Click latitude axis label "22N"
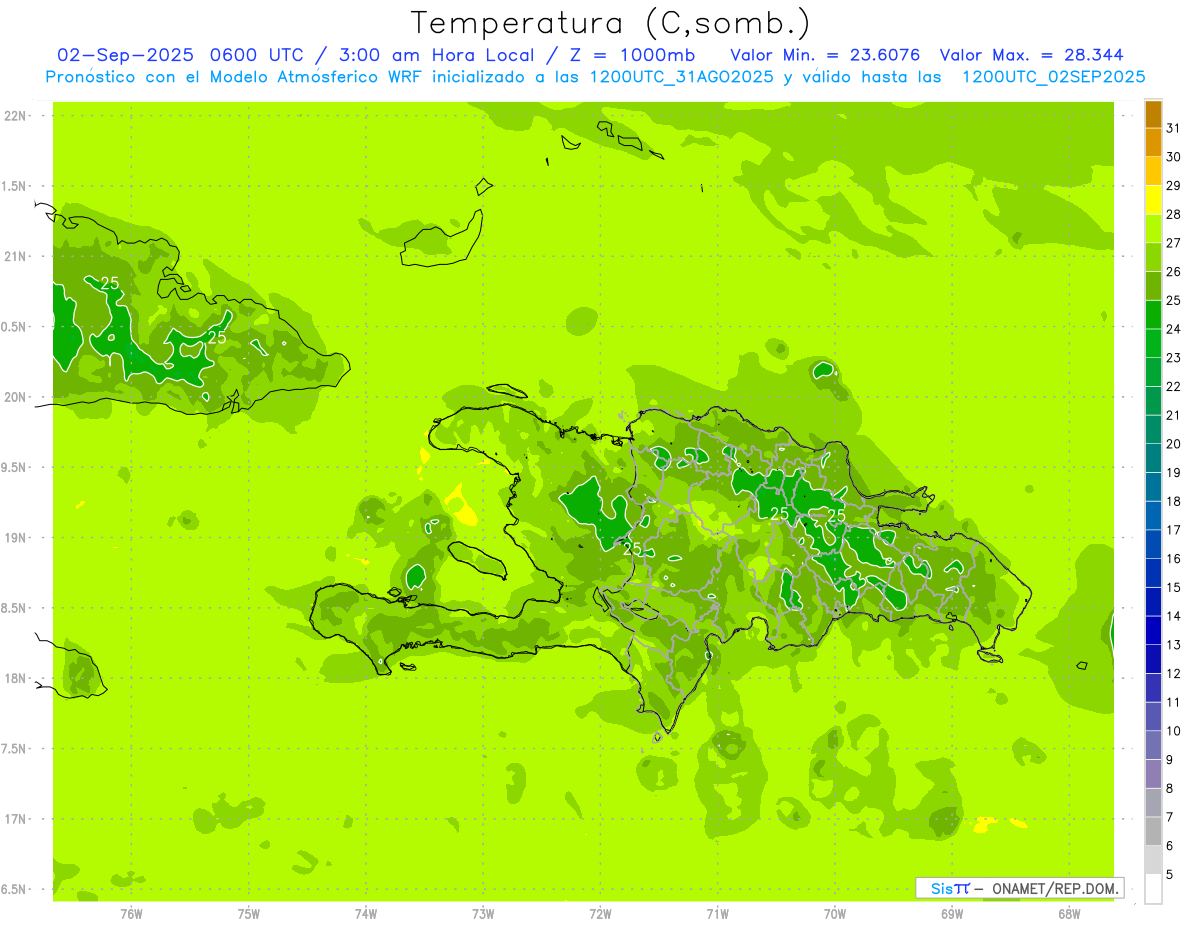 tap(15, 116)
